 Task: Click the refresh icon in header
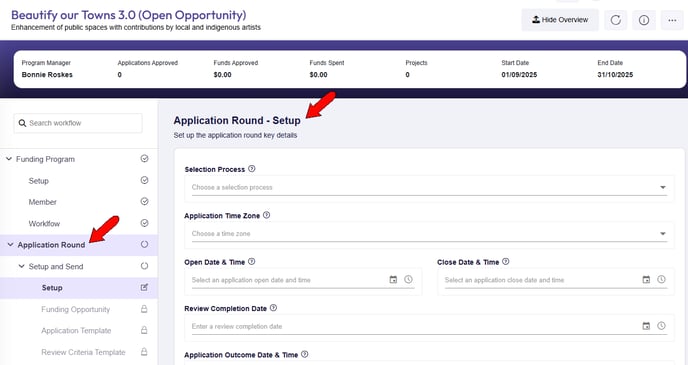click(x=616, y=20)
